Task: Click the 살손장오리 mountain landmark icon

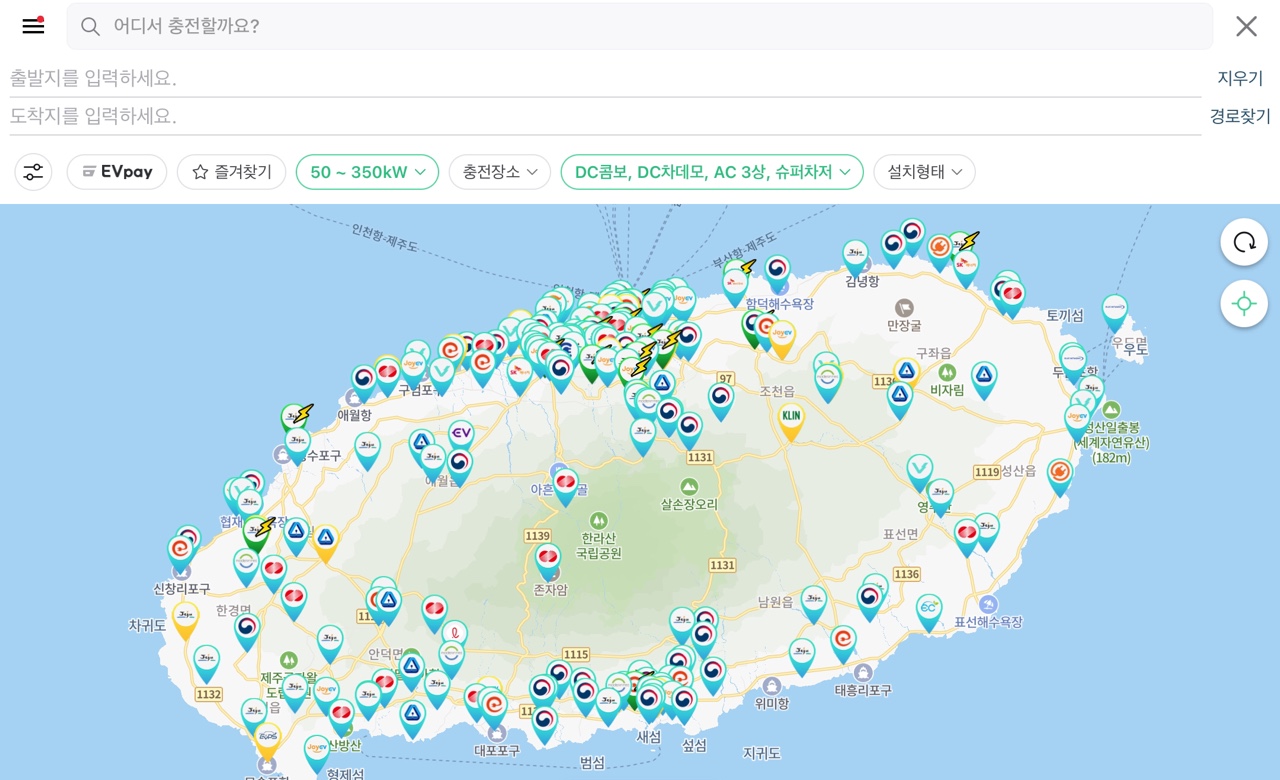Action: pos(688,485)
